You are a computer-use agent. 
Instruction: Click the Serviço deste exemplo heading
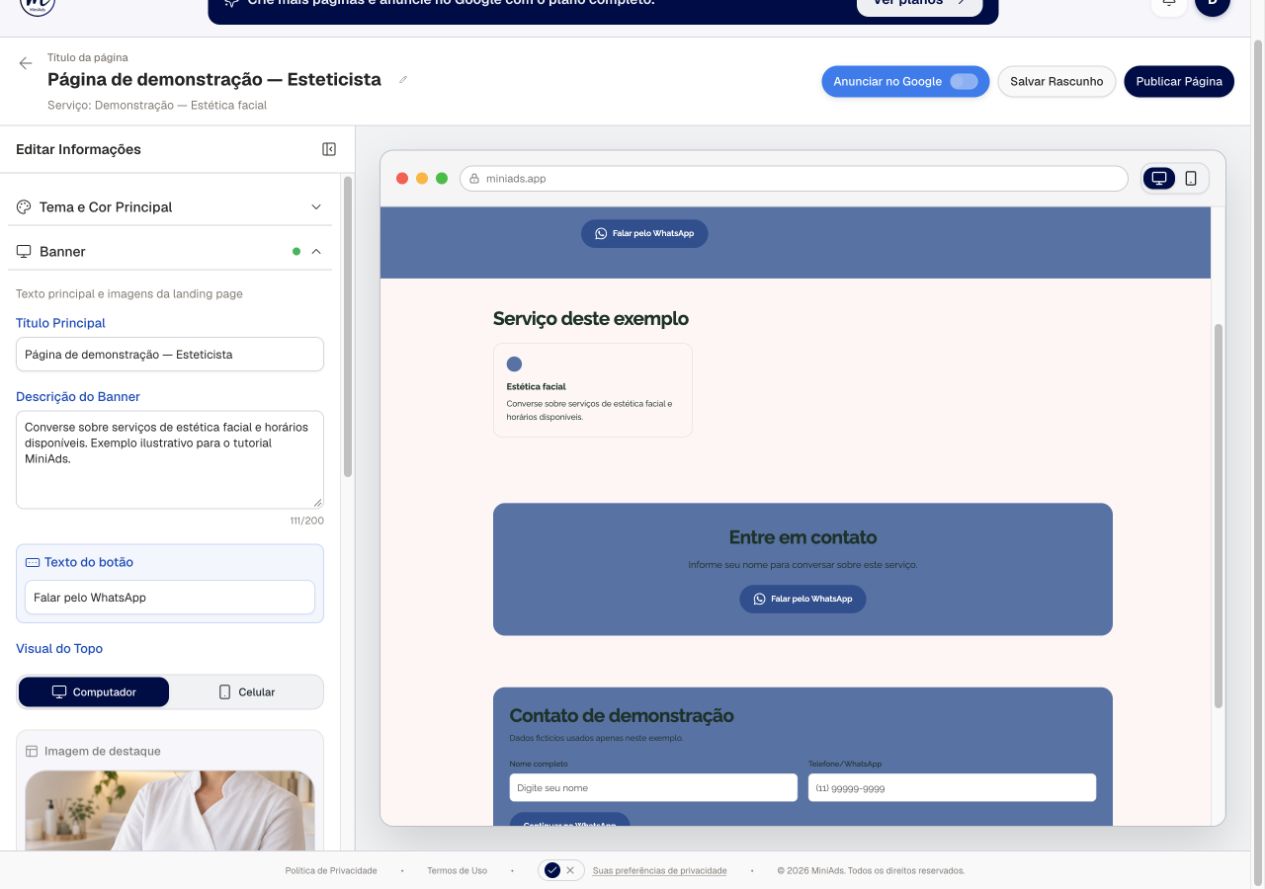pyautogui.click(x=591, y=319)
